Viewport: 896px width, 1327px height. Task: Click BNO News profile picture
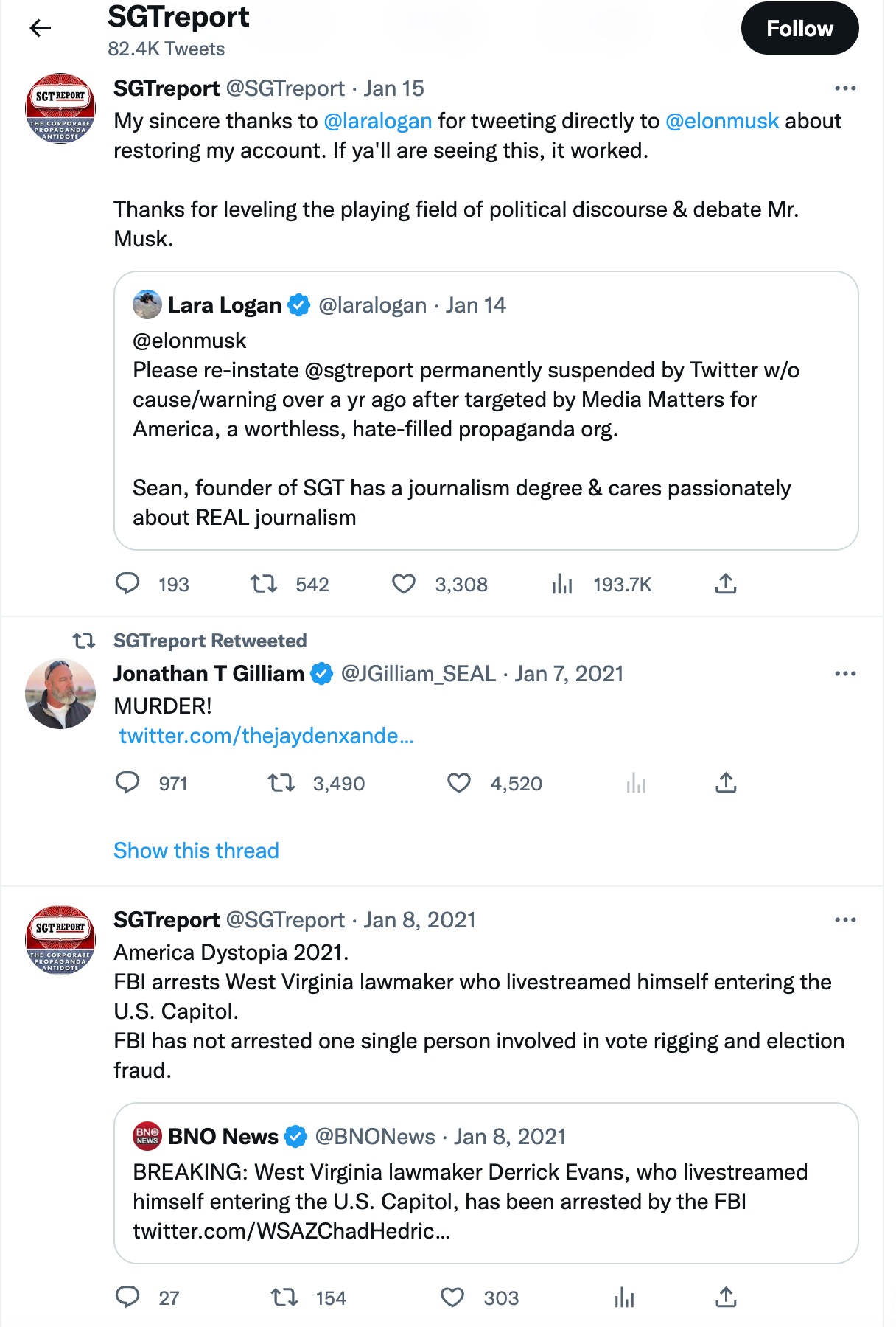coord(147,1136)
